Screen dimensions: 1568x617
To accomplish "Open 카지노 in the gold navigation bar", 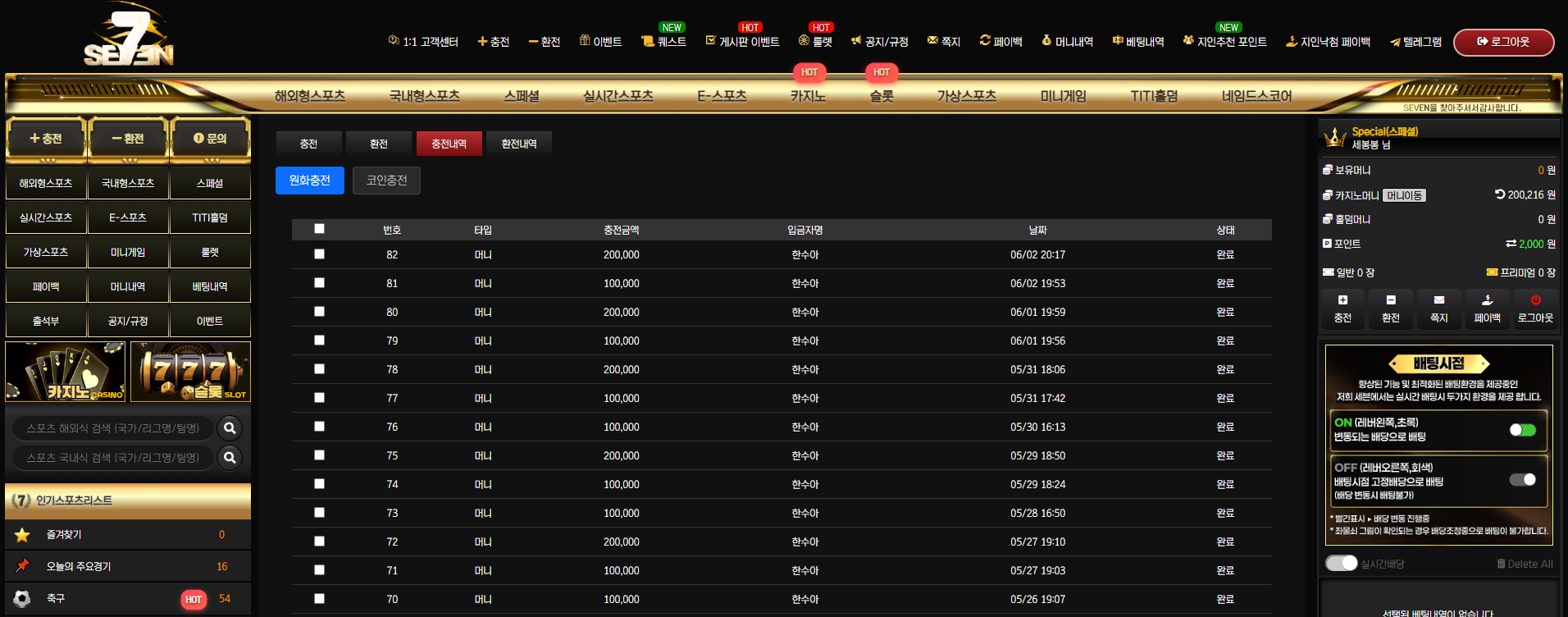I will tap(808, 96).
